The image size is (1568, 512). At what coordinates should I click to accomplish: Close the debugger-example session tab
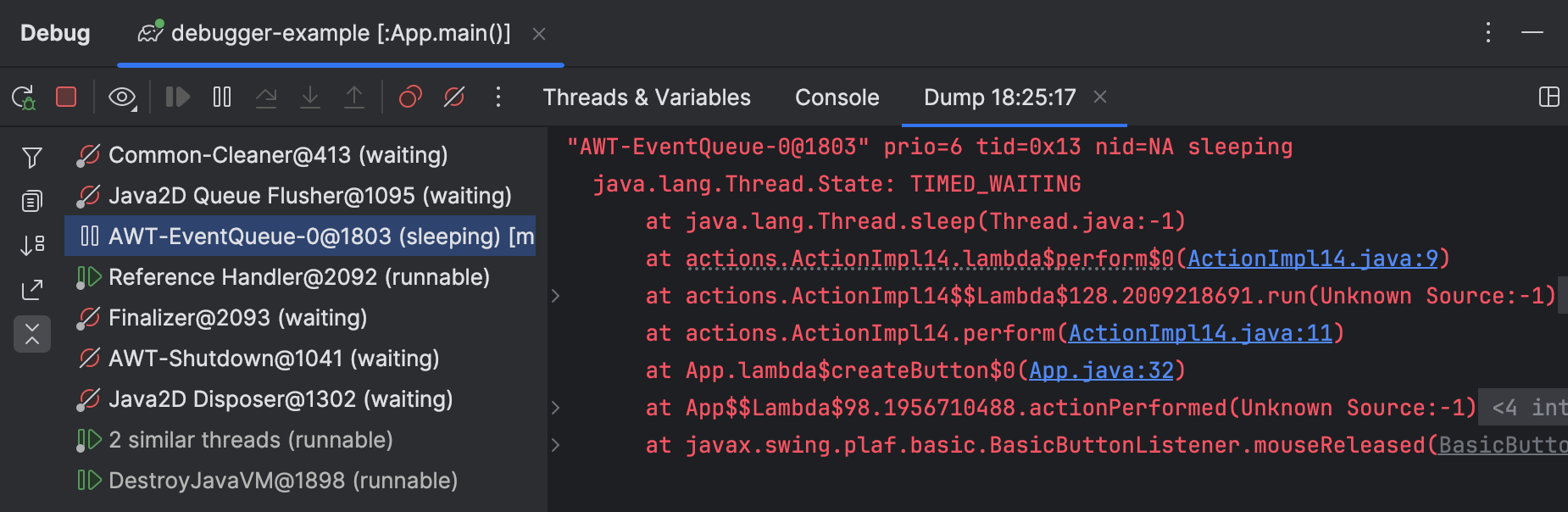539,34
